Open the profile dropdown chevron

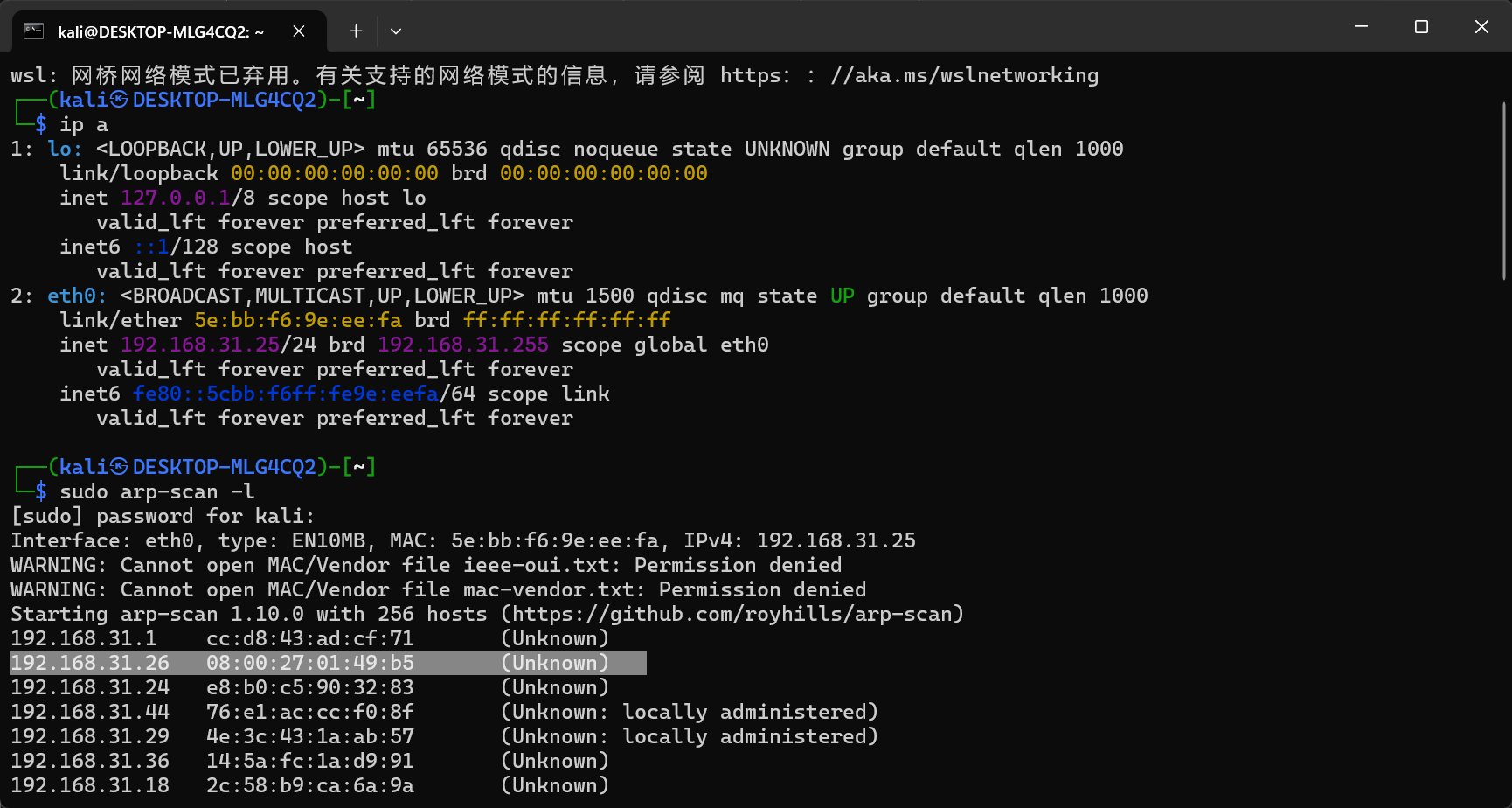pyautogui.click(x=396, y=31)
